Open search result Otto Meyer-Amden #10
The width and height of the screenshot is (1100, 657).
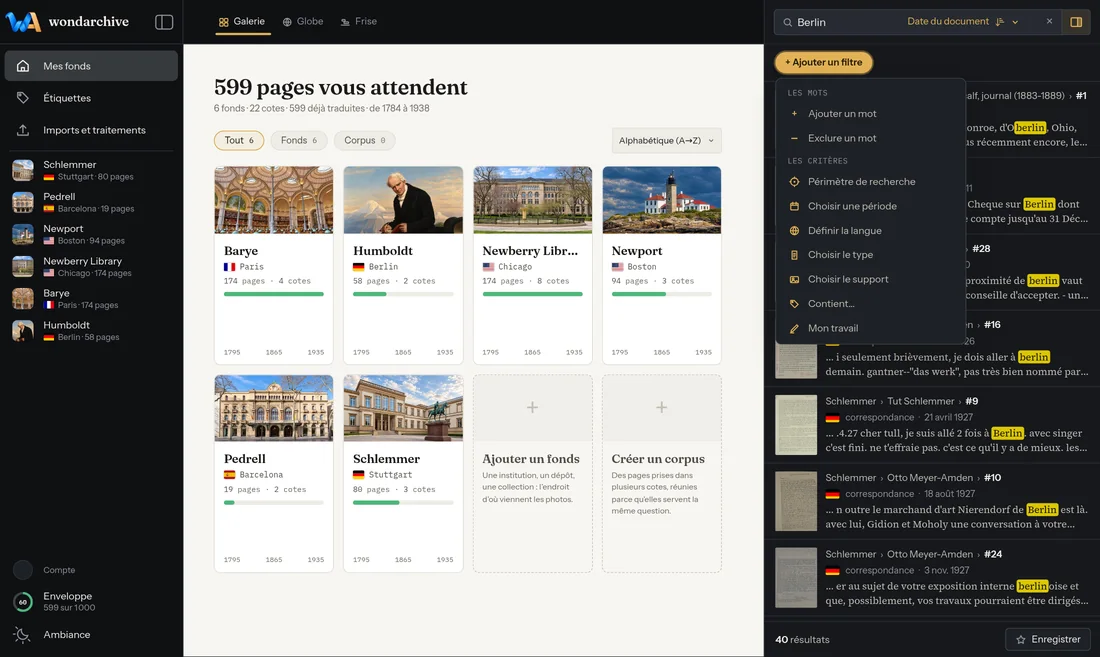pyautogui.click(x=932, y=501)
